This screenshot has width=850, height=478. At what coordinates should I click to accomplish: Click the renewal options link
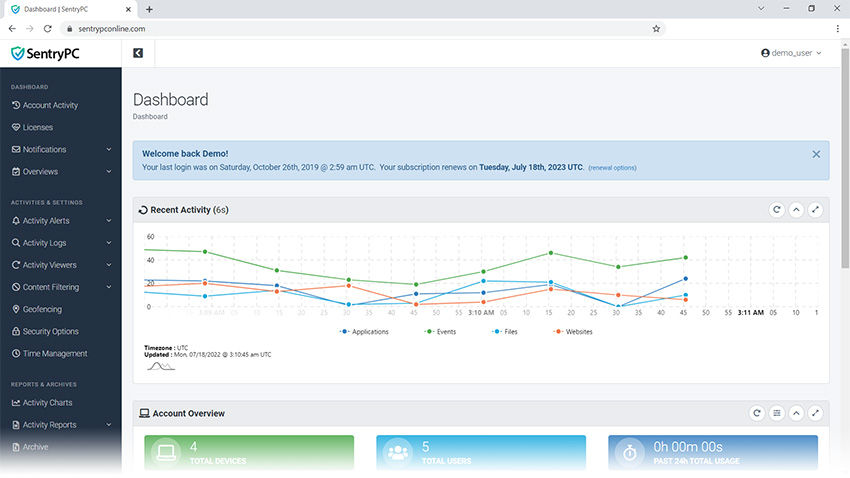coord(612,168)
